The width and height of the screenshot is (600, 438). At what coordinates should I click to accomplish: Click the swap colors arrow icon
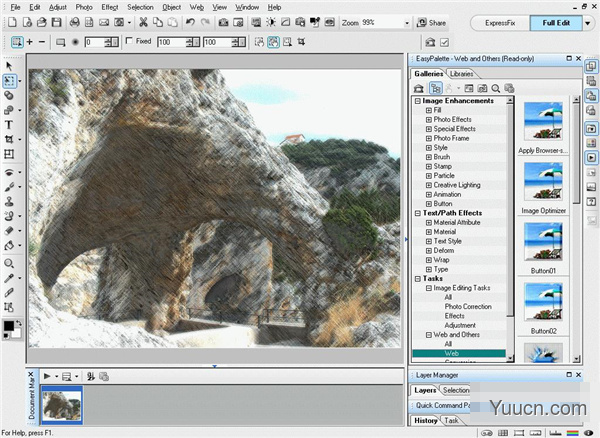tap(18, 323)
